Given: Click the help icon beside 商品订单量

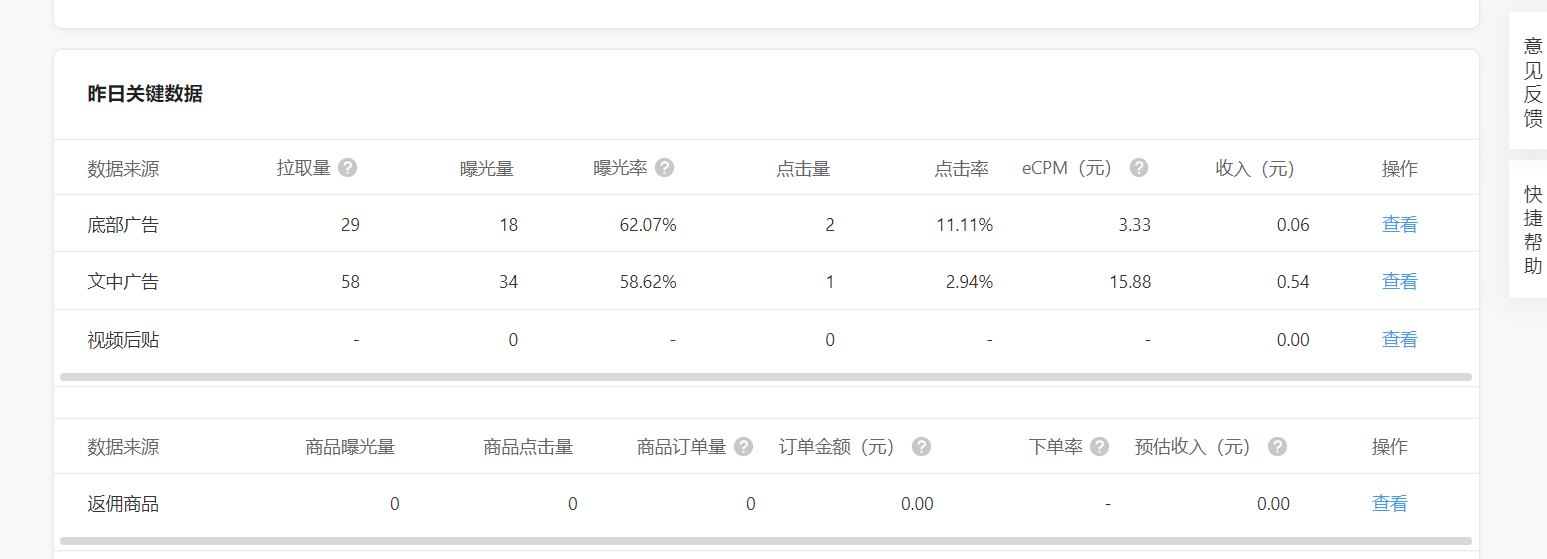Looking at the screenshot, I should pos(743,447).
